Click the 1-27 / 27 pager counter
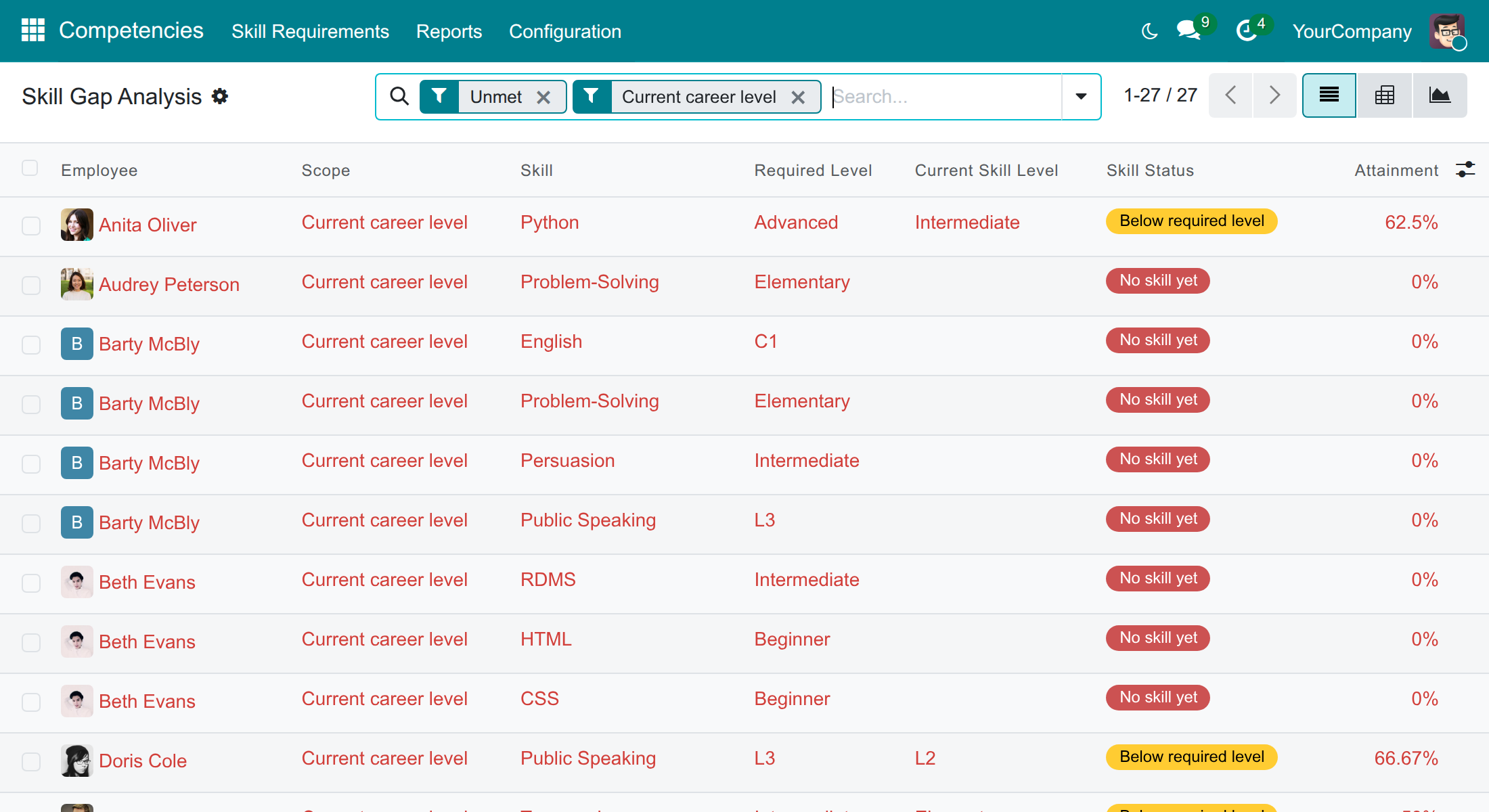1489x812 pixels. [1160, 95]
